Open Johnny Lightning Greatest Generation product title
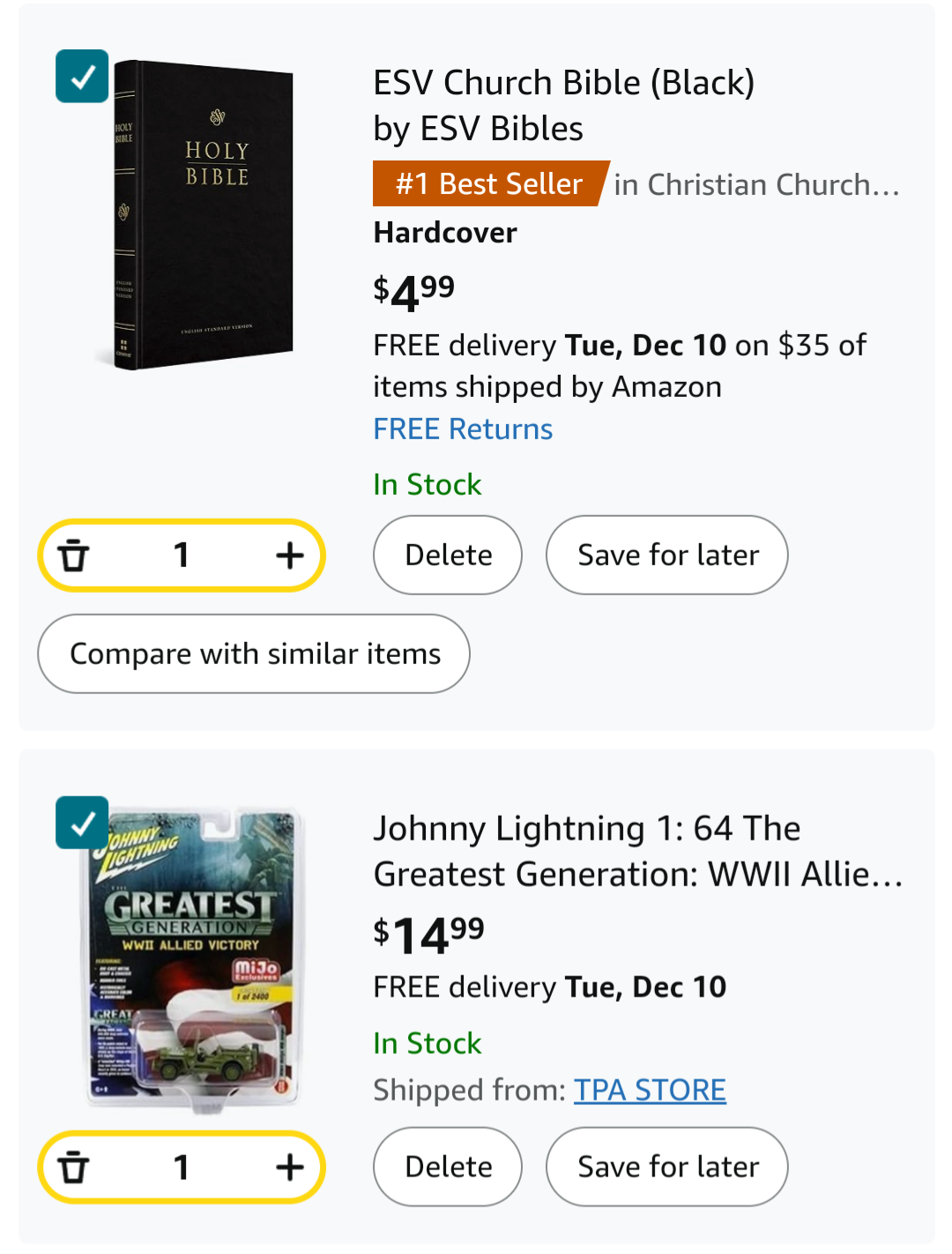This screenshot has height=1254, width=952. pyautogui.click(x=638, y=851)
